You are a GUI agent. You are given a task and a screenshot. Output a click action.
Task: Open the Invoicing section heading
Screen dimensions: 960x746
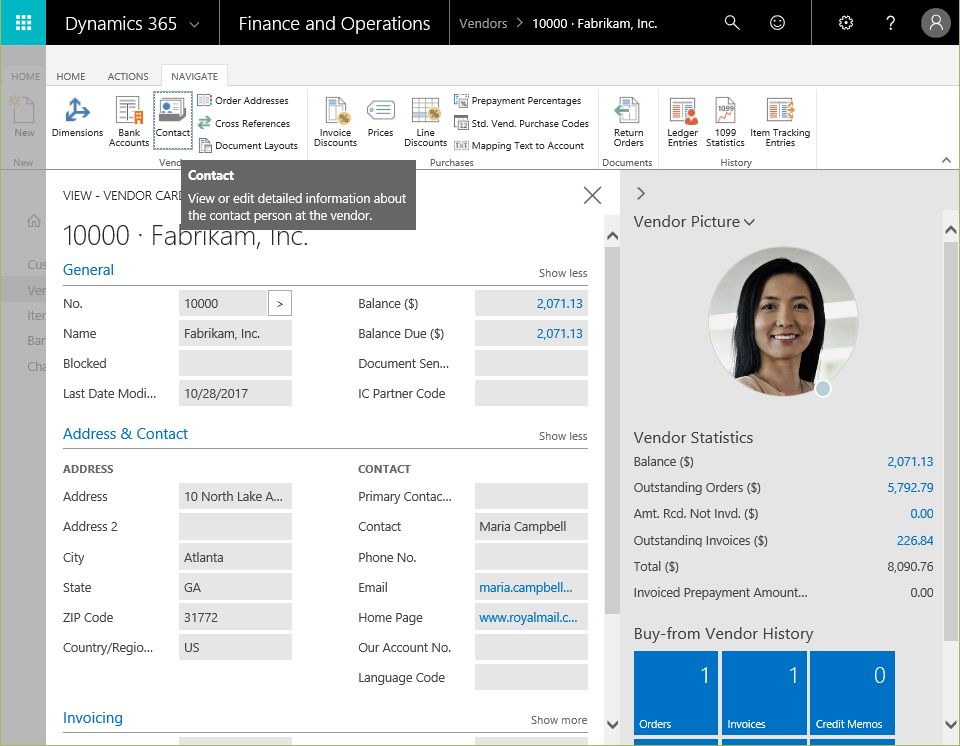point(93,718)
